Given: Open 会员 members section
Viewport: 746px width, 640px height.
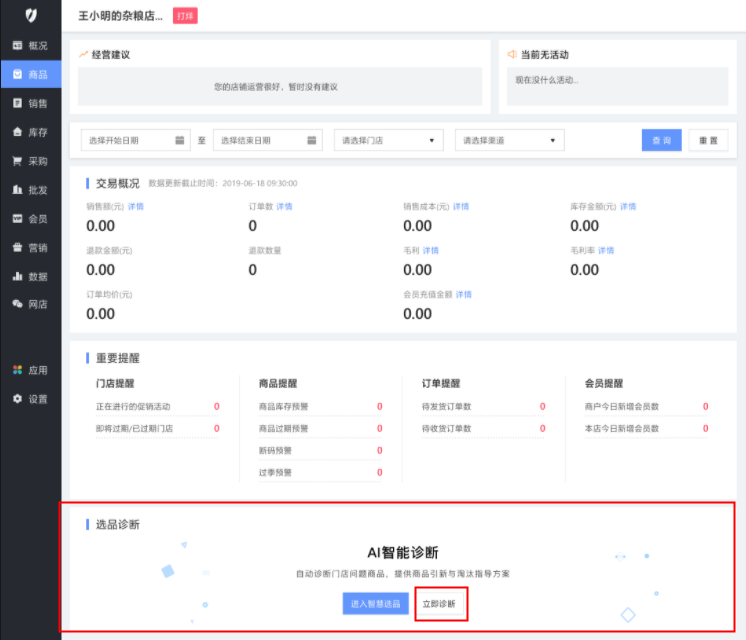Looking at the screenshot, I should [30, 218].
